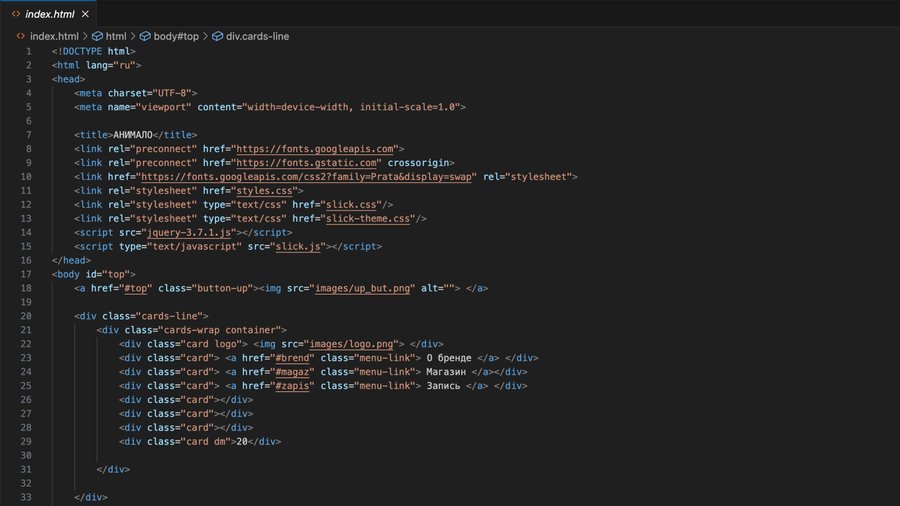
Task: Follow the https://fonts.googleapis.com link
Action: (315, 149)
